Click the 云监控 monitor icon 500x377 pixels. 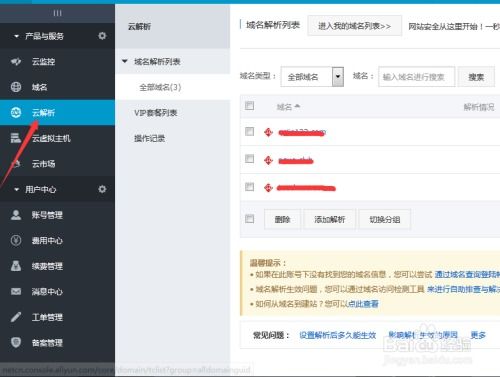[16, 61]
